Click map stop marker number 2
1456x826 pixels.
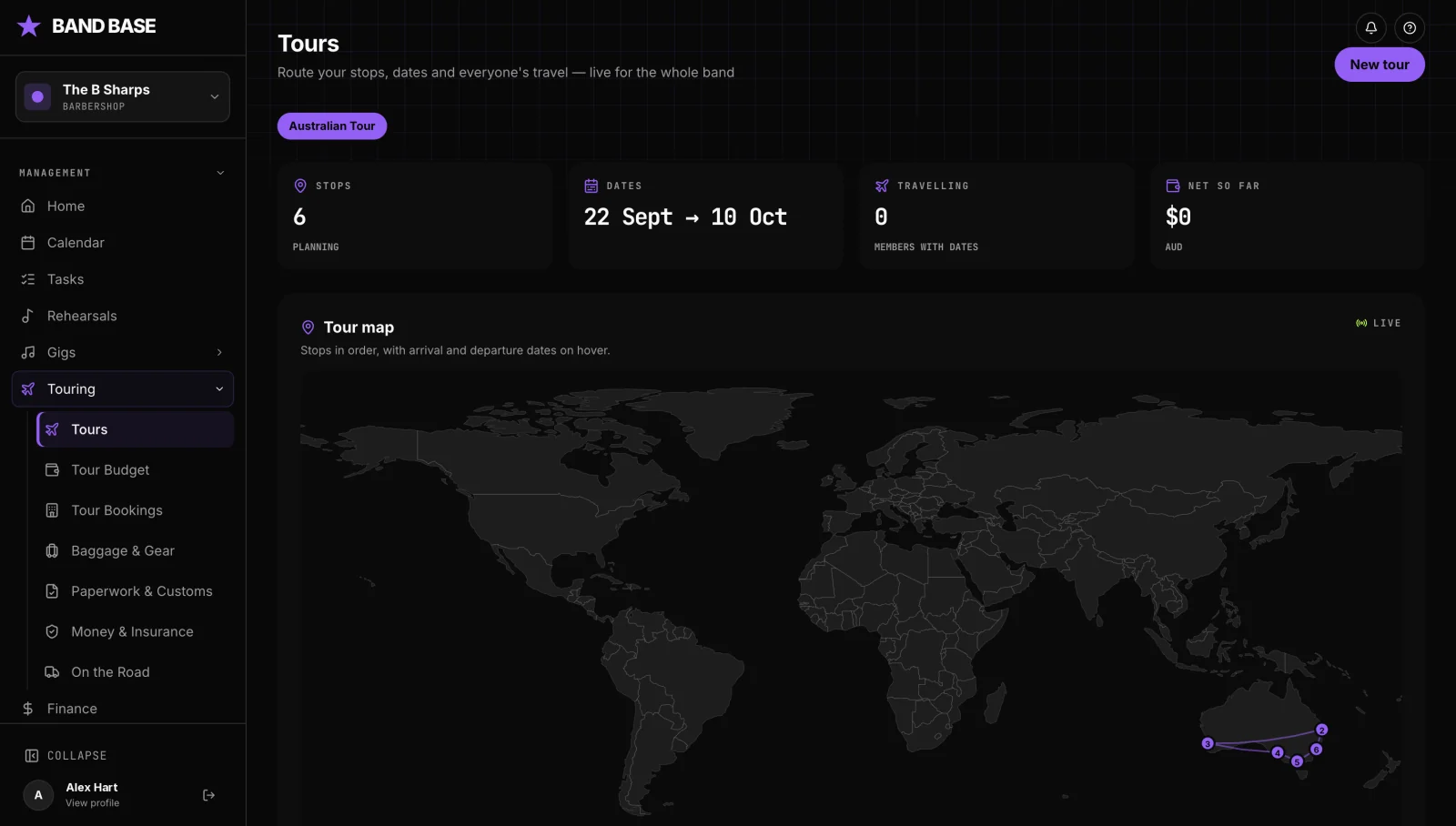pos(1322,730)
